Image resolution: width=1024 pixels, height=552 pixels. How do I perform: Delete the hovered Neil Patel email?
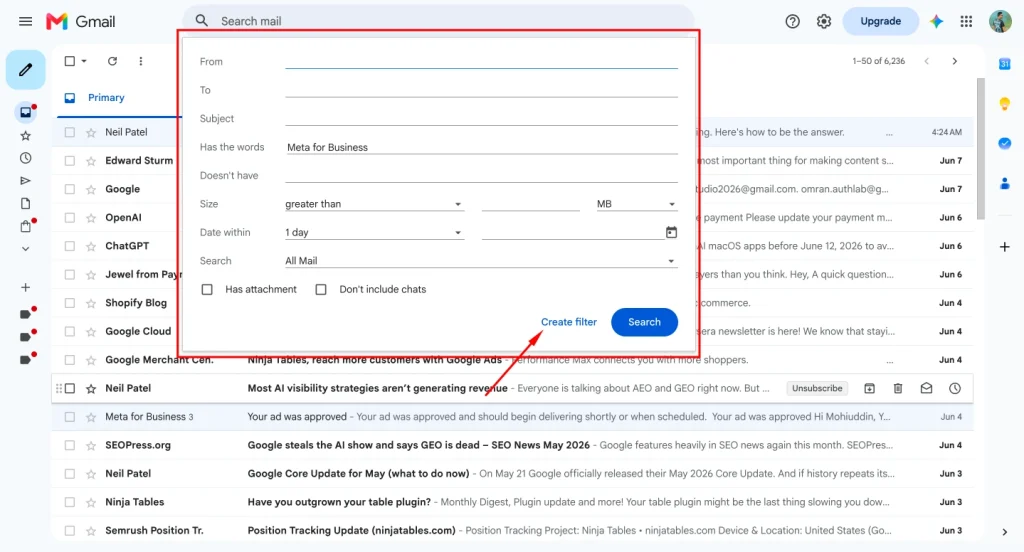898,389
